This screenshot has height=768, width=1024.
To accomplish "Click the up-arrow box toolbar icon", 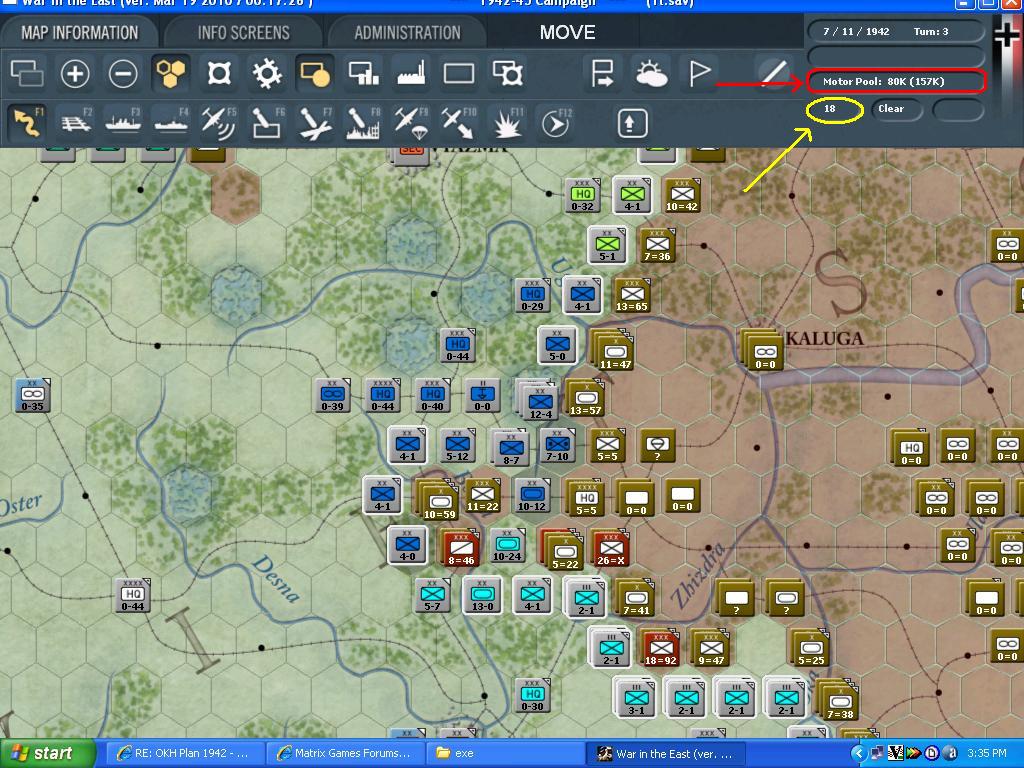I will [x=630, y=123].
